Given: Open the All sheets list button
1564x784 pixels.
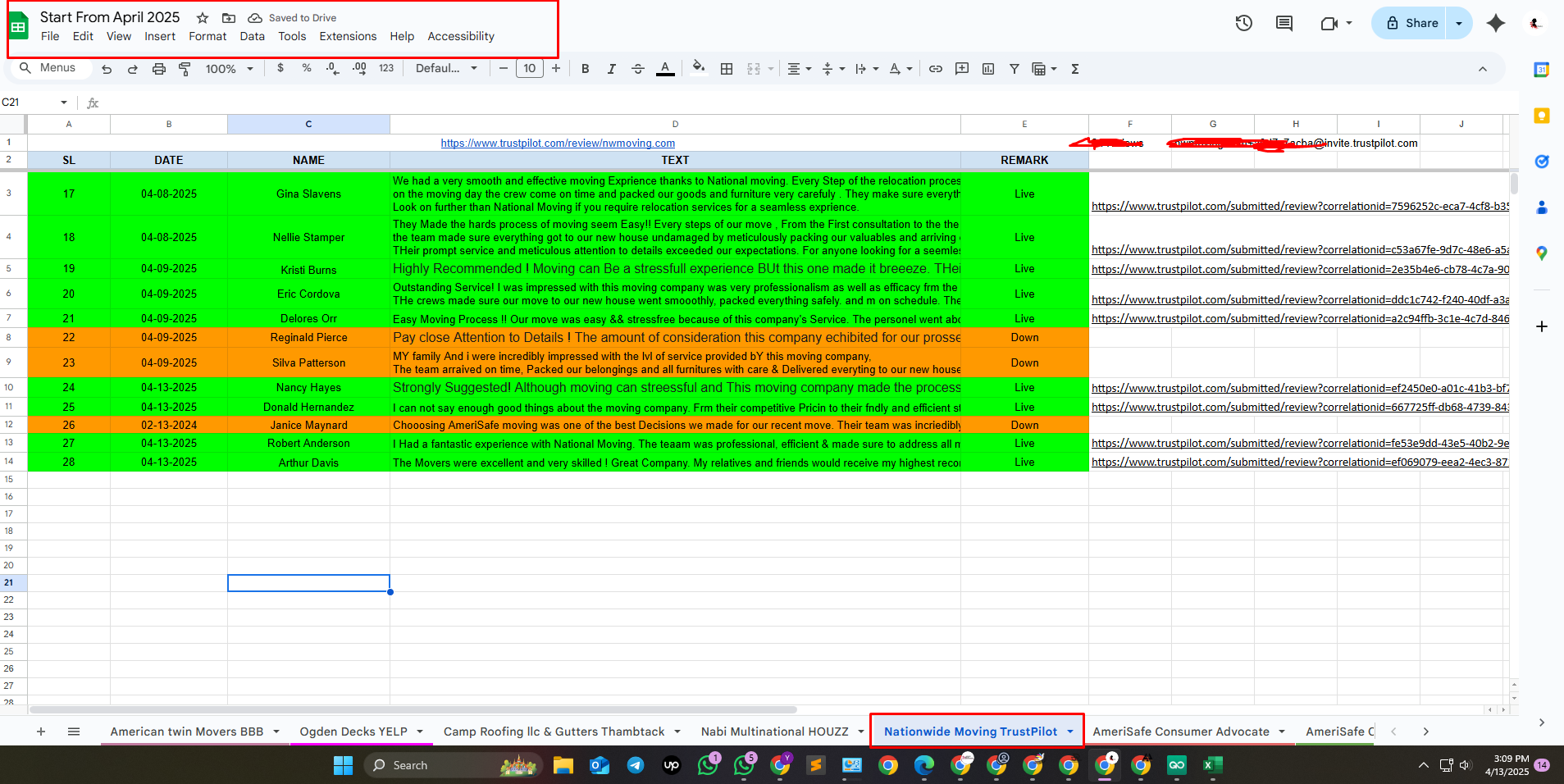Looking at the screenshot, I should point(74,732).
